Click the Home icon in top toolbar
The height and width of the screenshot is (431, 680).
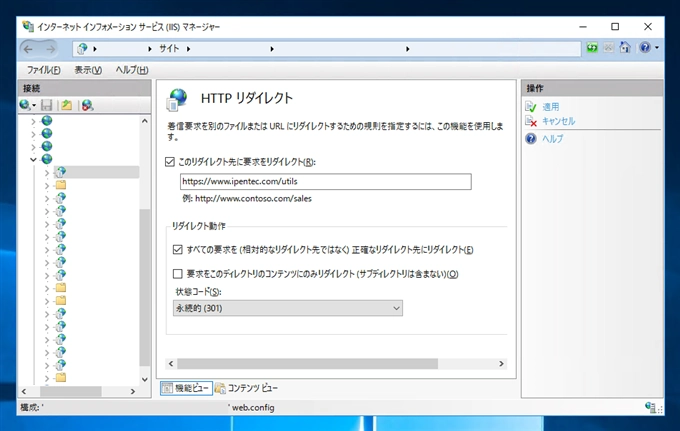tap(625, 47)
